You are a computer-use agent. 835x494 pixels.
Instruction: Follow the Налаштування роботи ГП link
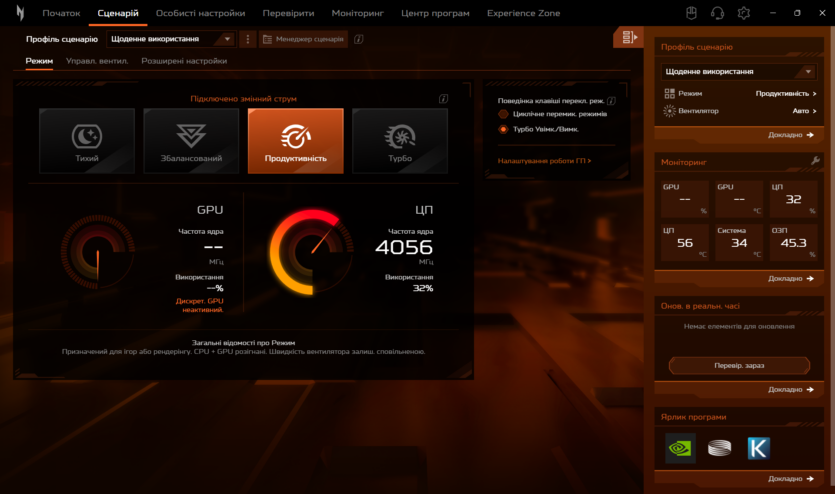[544, 160]
